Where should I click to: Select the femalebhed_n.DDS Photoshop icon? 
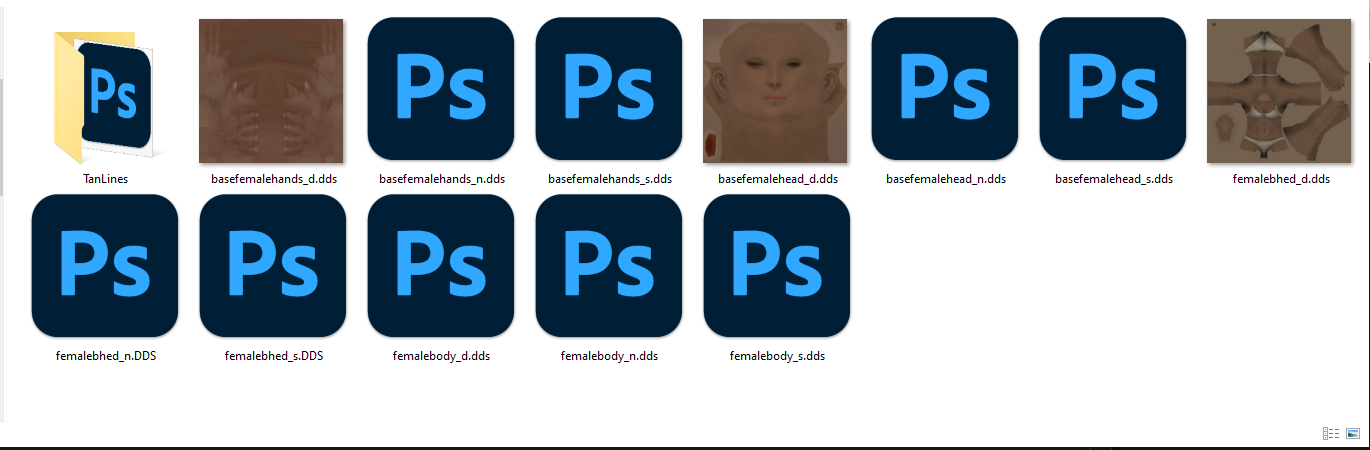105,266
